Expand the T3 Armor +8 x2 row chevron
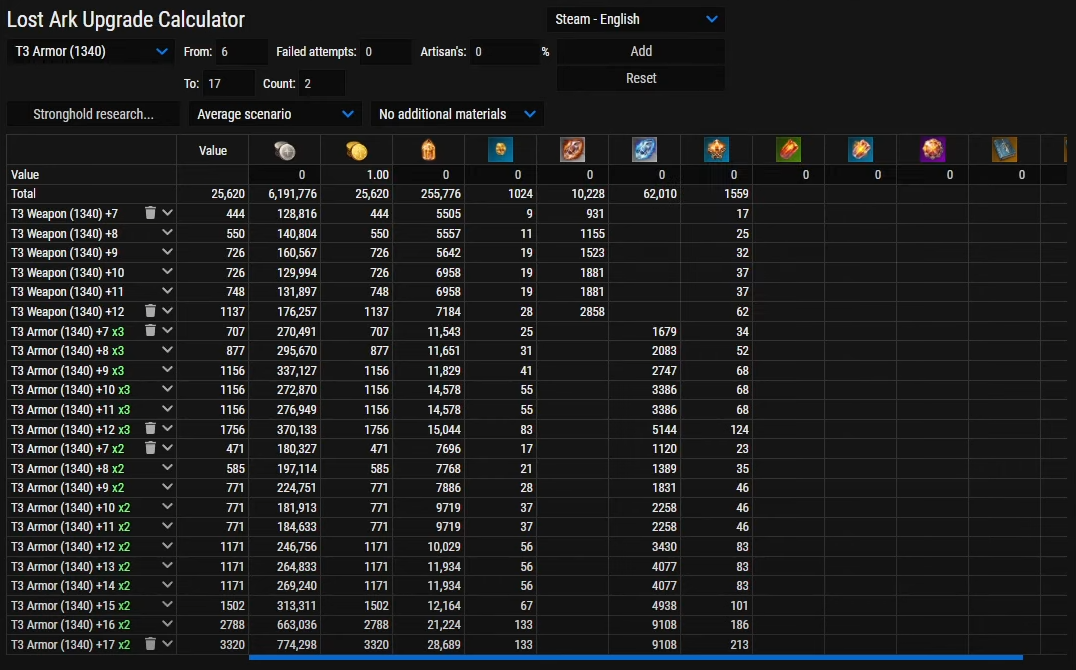The height and width of the screenshot is (670, 1076). pyautogui.click(x=167, y=467)
